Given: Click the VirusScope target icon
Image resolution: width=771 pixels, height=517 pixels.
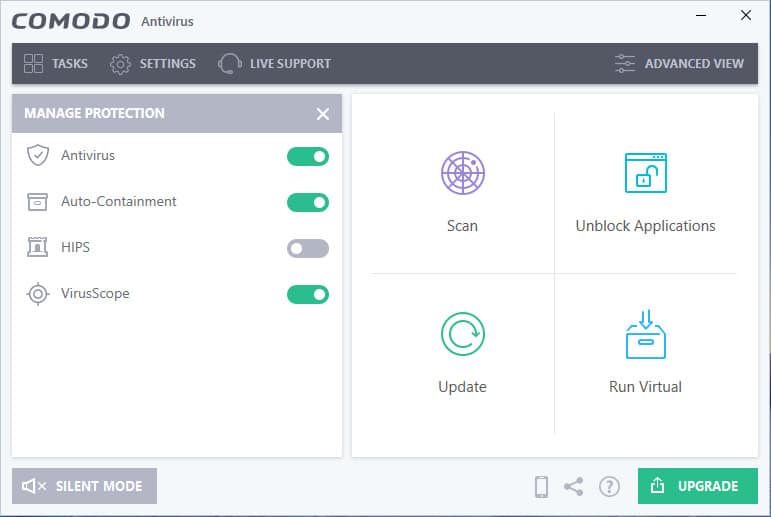Looking at the screenshot, I should point(38,294).
